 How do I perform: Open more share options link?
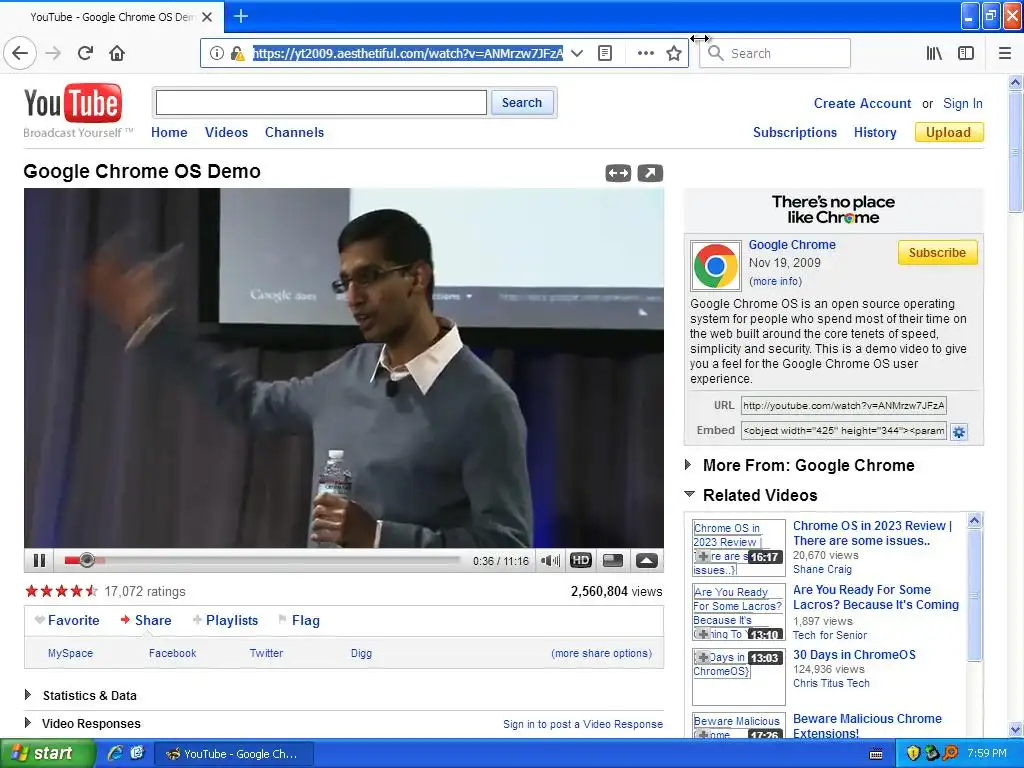(x=601, y=653)
